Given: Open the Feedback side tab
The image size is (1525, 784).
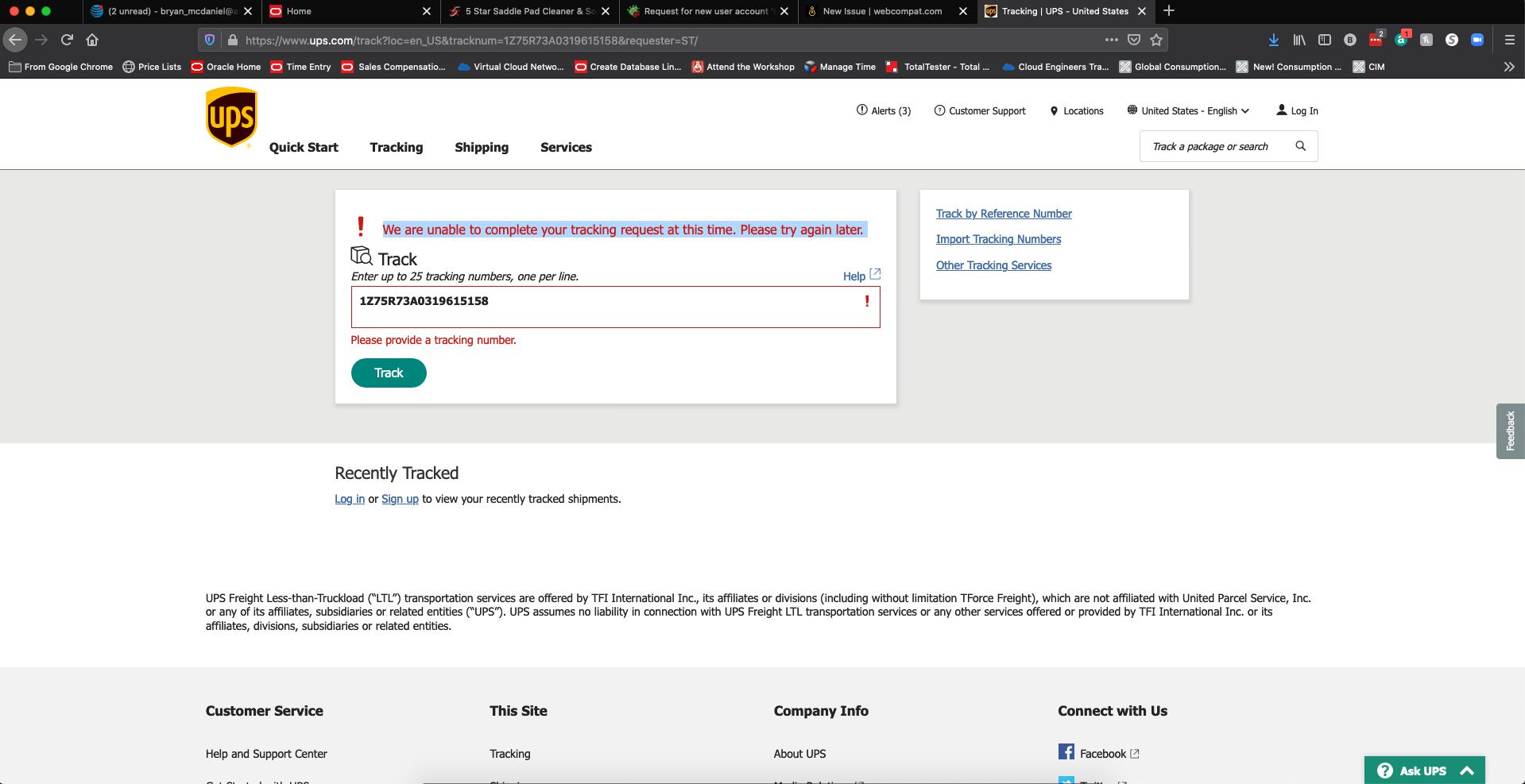Looking at the screenshot, I should tap(1510, 431).
